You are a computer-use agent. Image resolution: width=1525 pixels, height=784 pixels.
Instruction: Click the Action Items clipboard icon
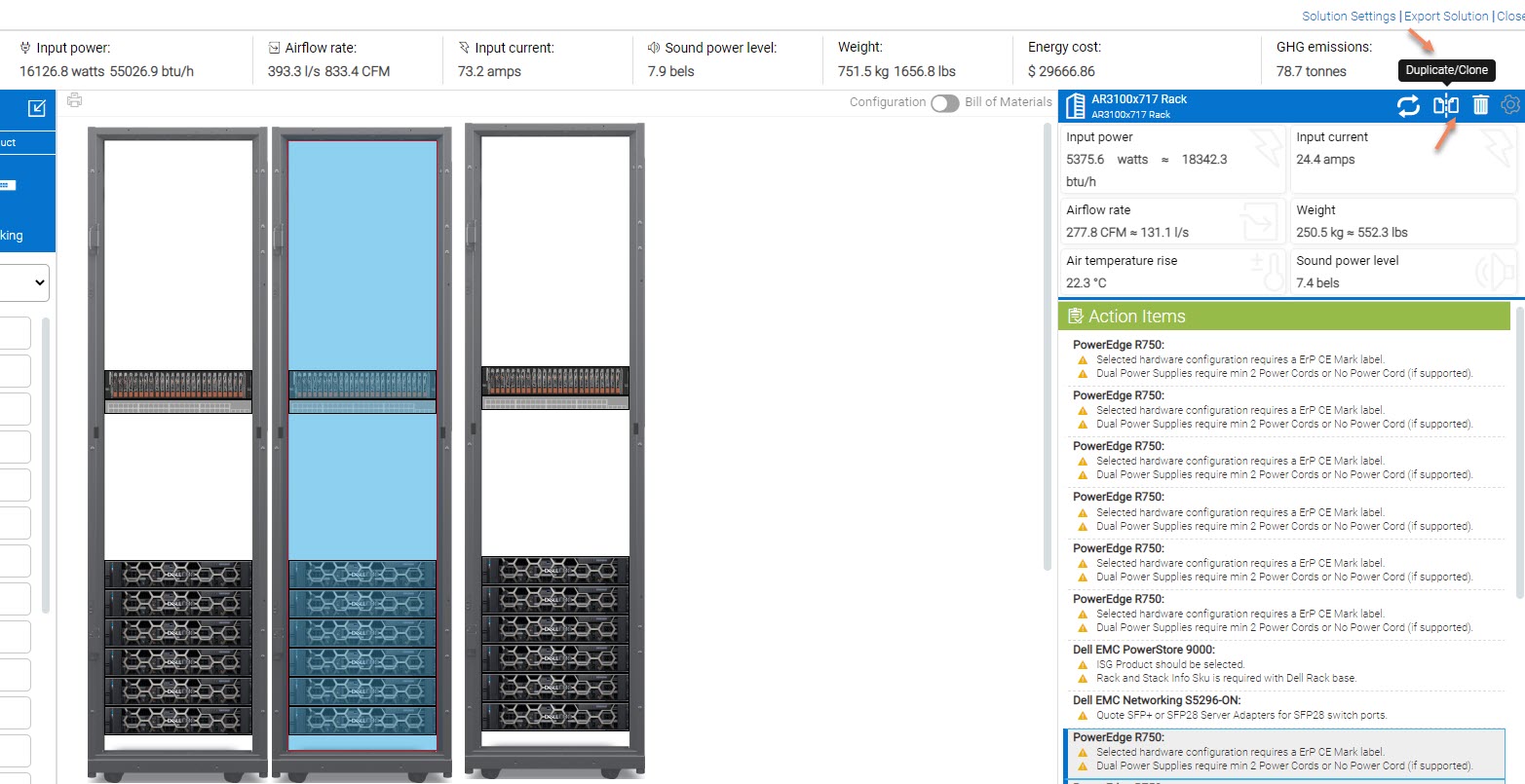point(1076,316)
